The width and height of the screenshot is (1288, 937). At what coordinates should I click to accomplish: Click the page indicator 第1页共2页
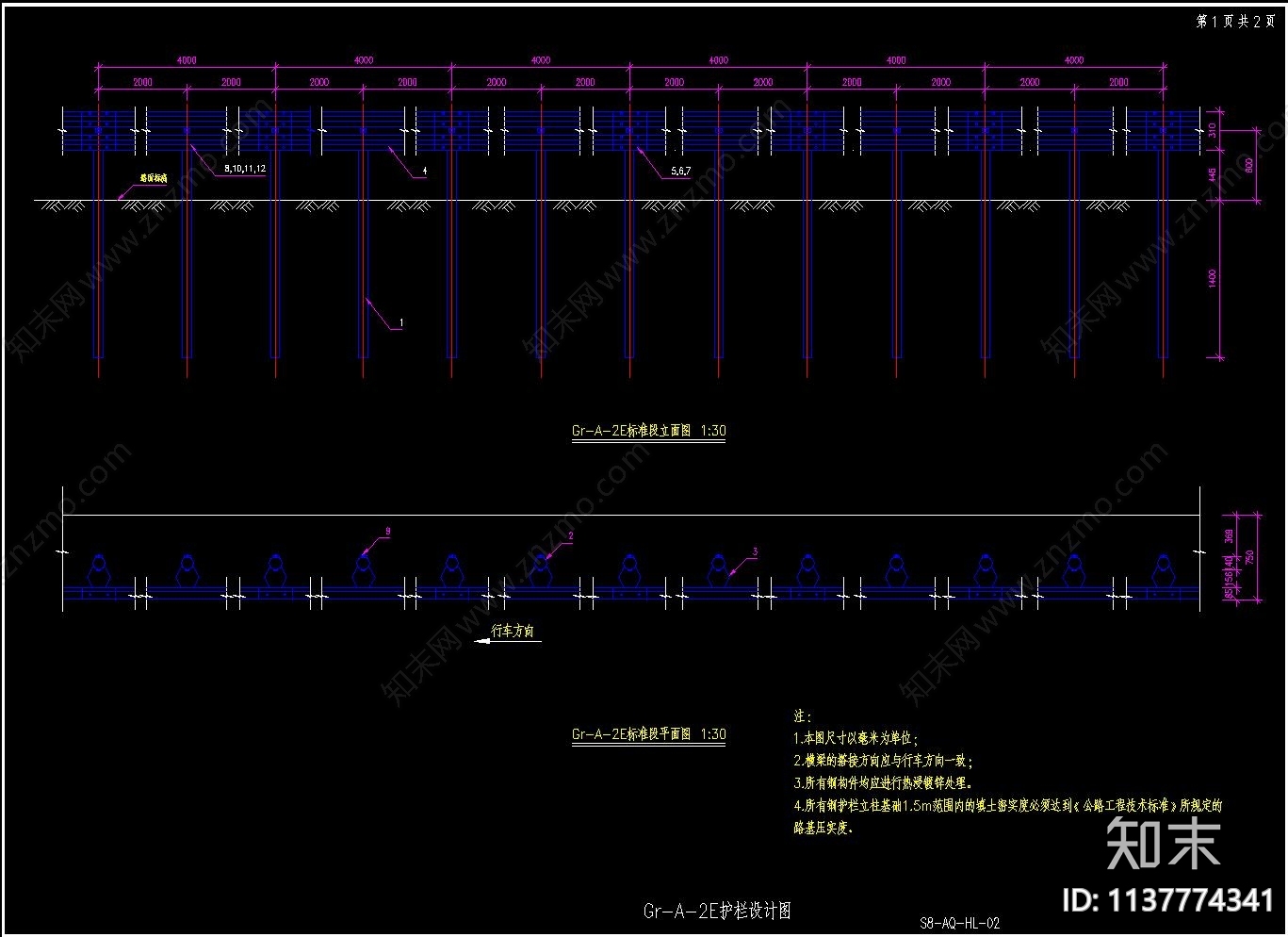pos(1235,21)
